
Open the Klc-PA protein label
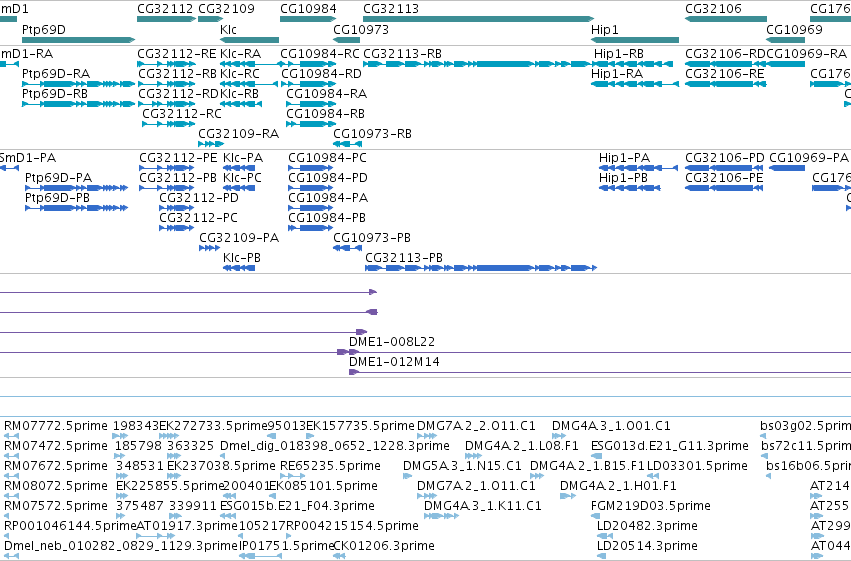point(243,158)
